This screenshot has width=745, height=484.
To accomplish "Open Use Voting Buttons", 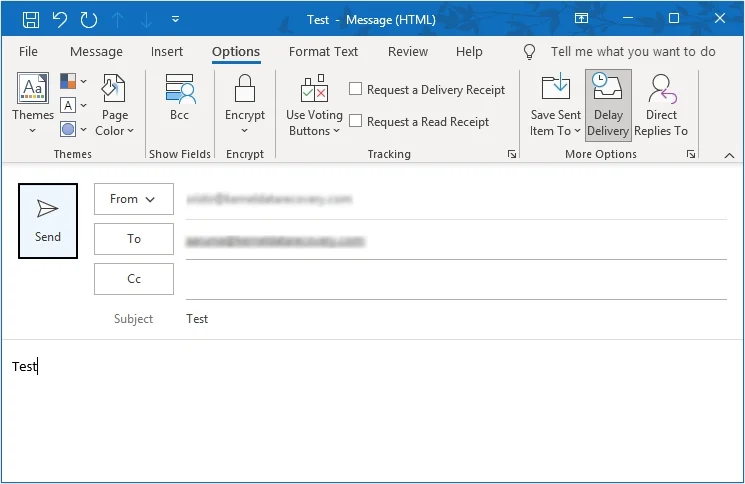I will pyautogui.click(x=314, y=105).
